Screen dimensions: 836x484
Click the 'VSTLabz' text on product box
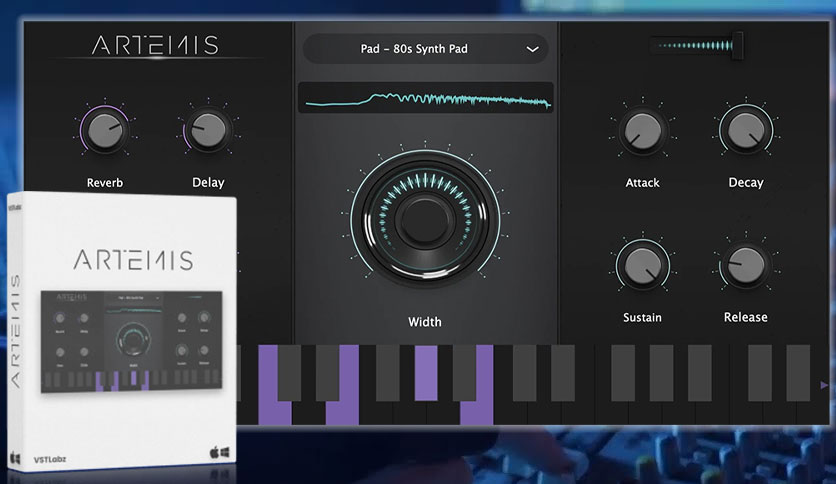pos(50,459)
